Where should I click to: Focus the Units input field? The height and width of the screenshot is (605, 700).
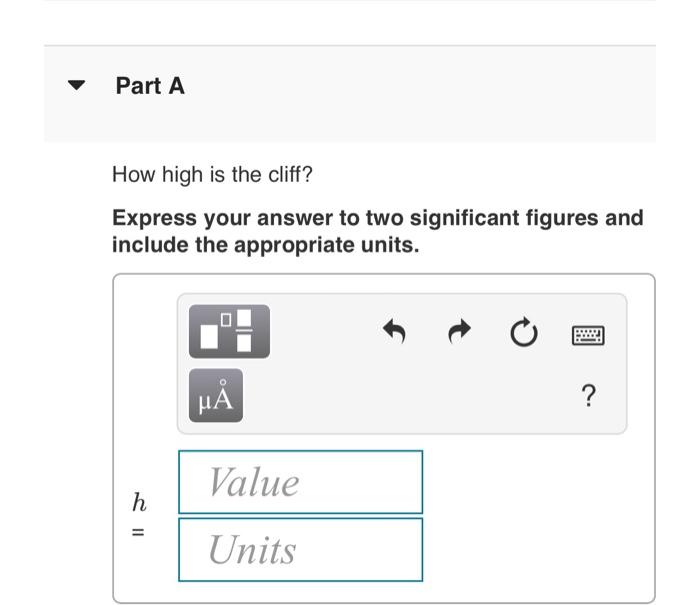click(300, 550)
